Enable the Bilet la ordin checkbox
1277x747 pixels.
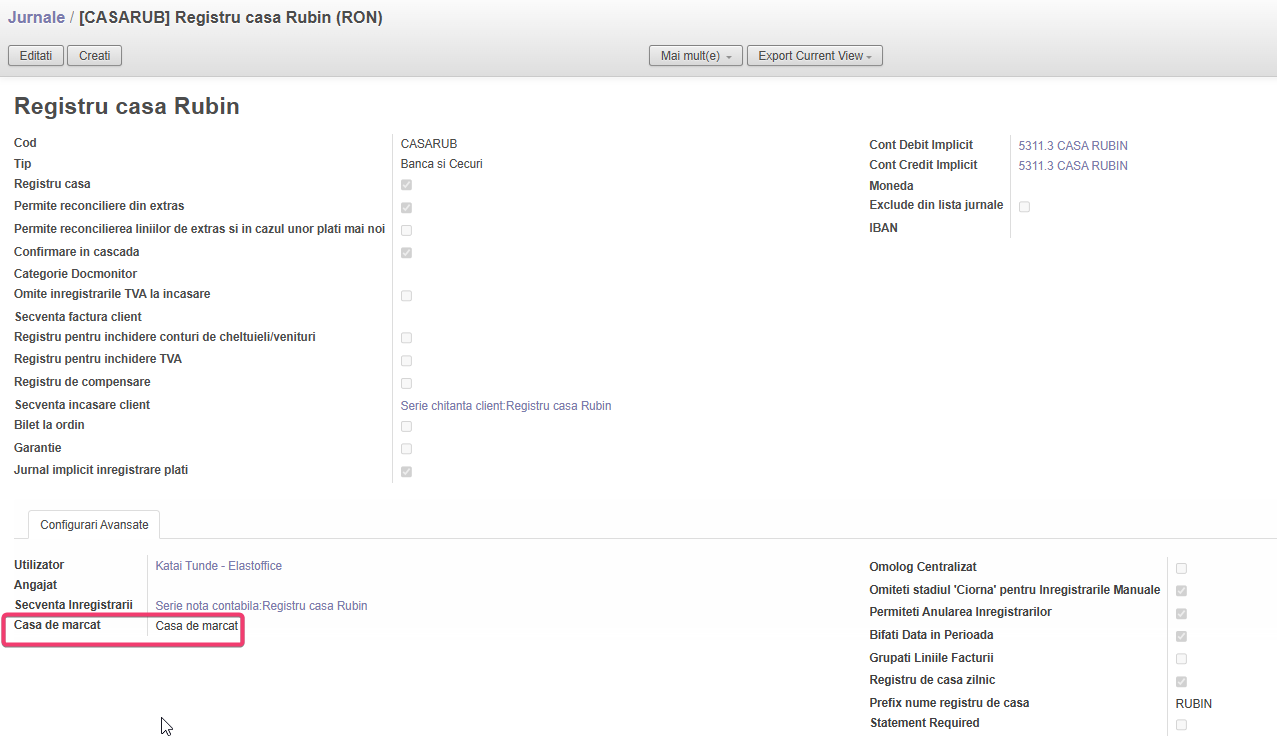[406, 427]
